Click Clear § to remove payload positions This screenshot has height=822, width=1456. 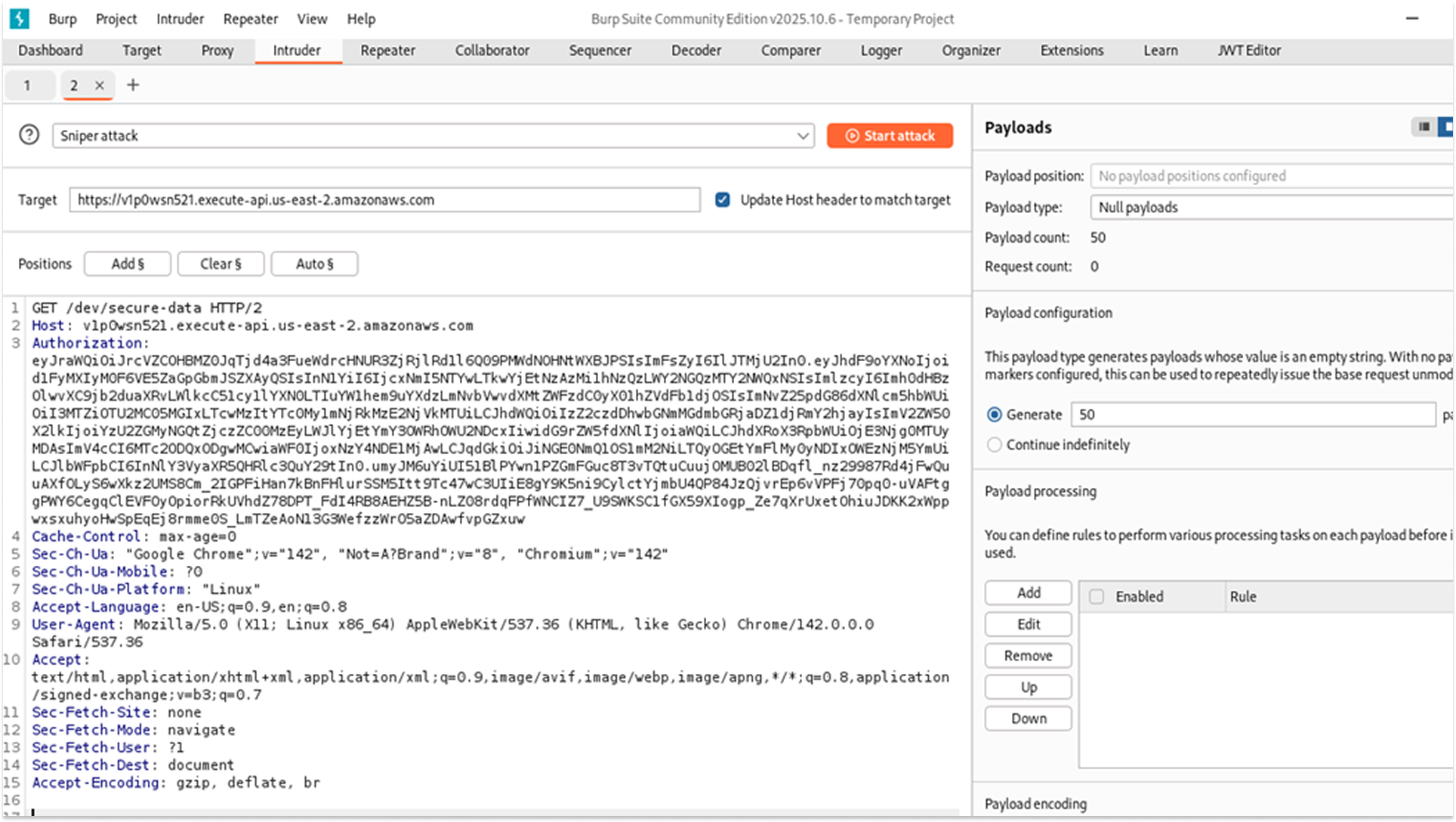point(221,264)
